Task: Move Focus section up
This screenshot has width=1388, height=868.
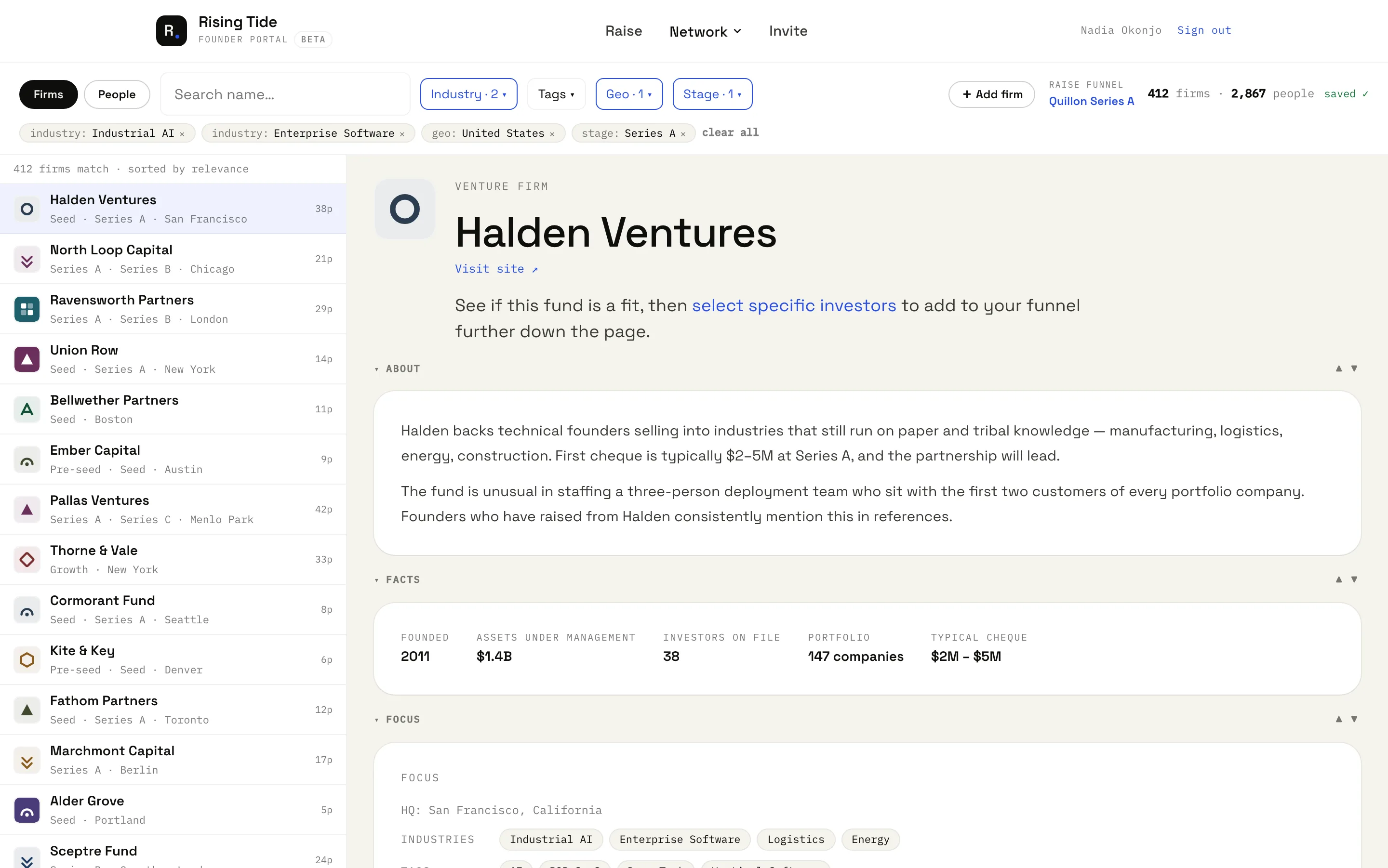Action: [x=1339, y=719]
